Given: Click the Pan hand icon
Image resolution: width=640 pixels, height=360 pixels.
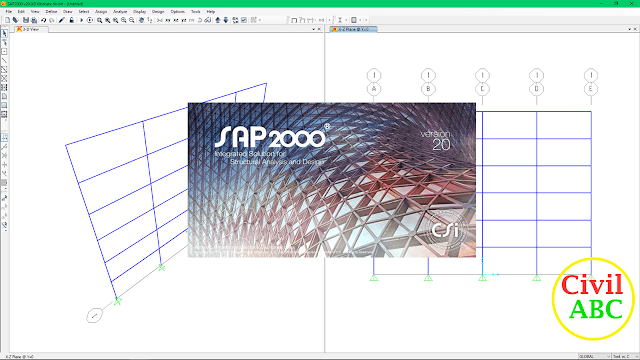Looking at the screenshot, I should coord(141,20).
